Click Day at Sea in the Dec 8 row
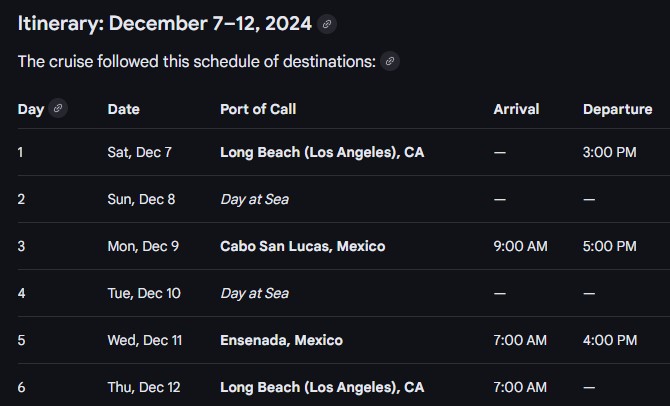The width and height of the screenshot is (670, 406). tap(254, 199)
